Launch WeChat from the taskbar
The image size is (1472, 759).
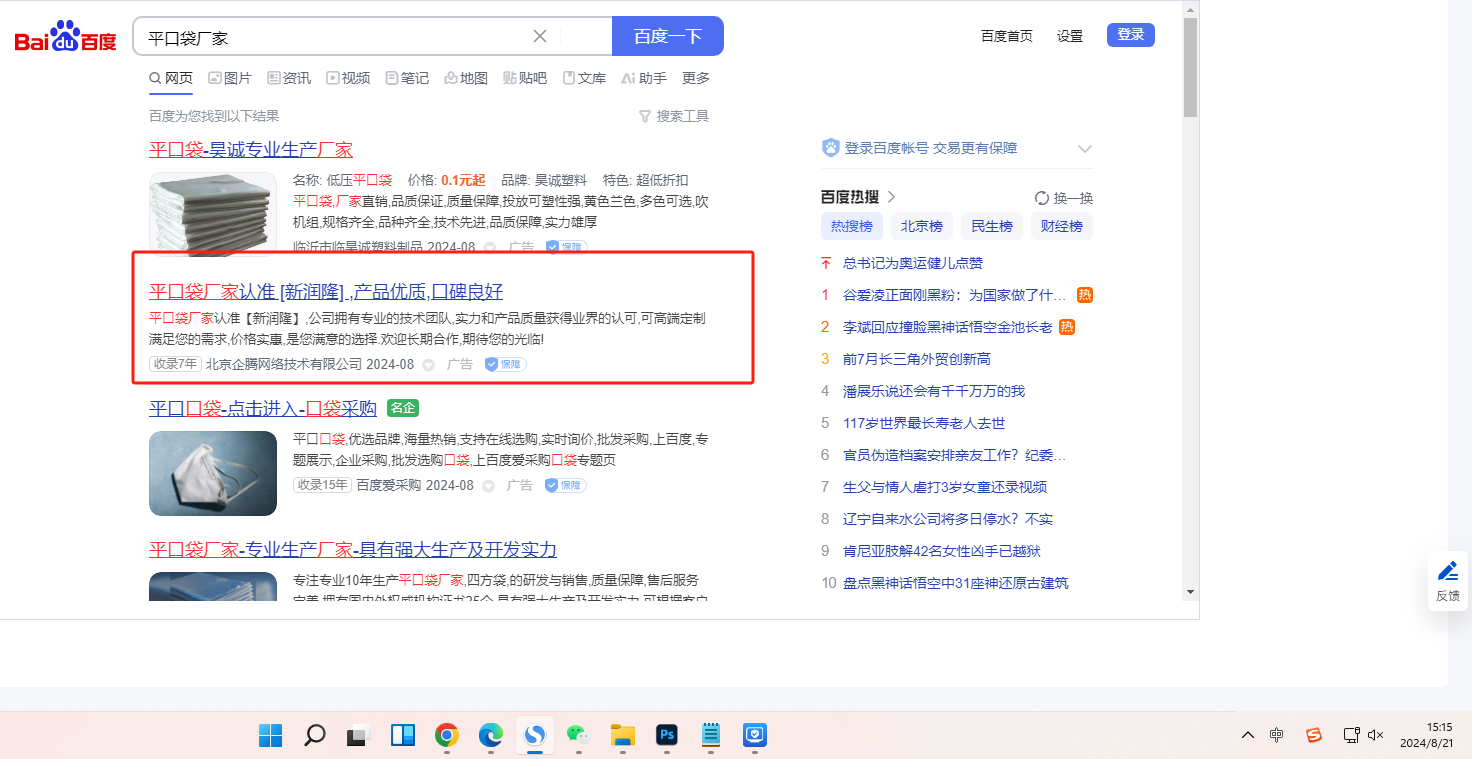click(578, 736)
